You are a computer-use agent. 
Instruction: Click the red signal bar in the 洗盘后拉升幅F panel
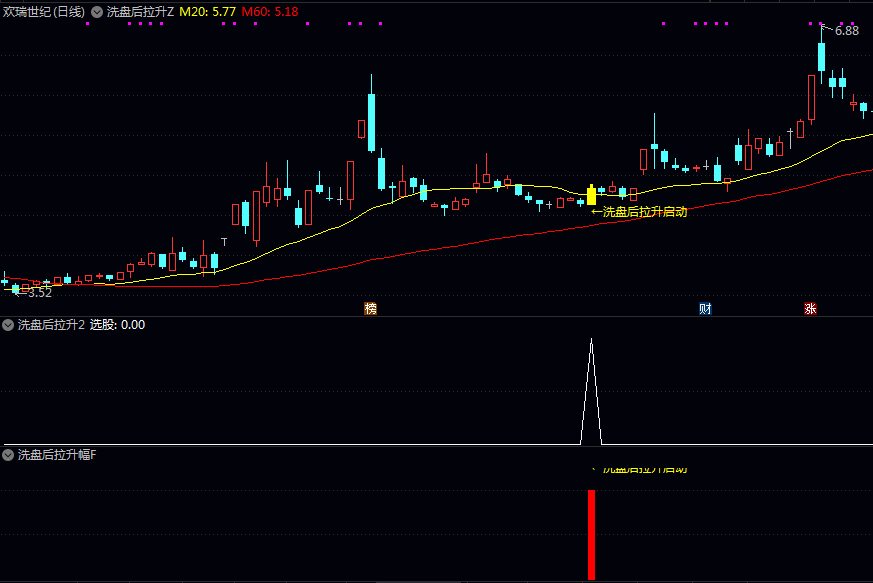(591, 535)
